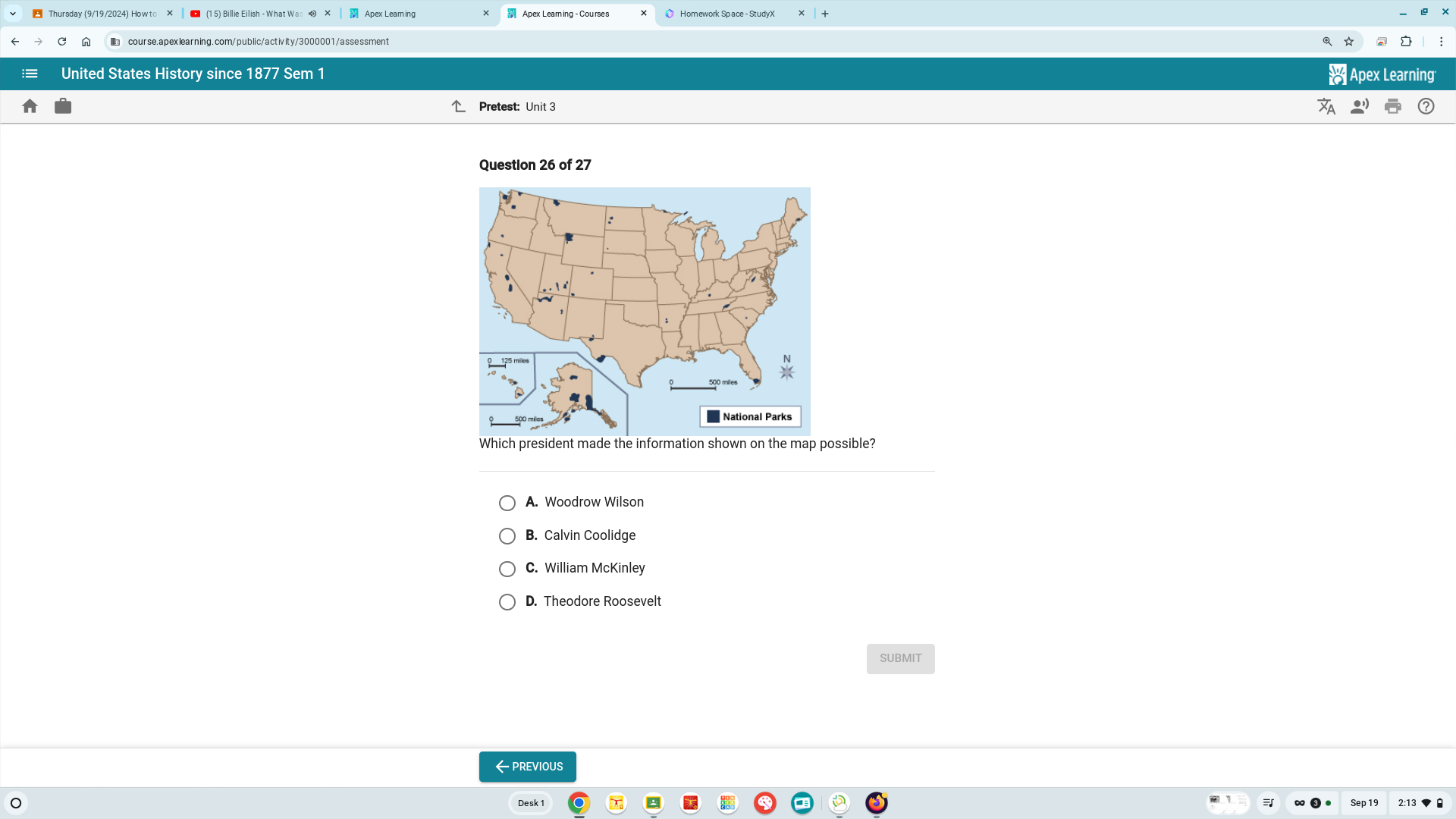Open the Homework Space StudyX tab
This screenshot has width=1456, height=819.
728,13
